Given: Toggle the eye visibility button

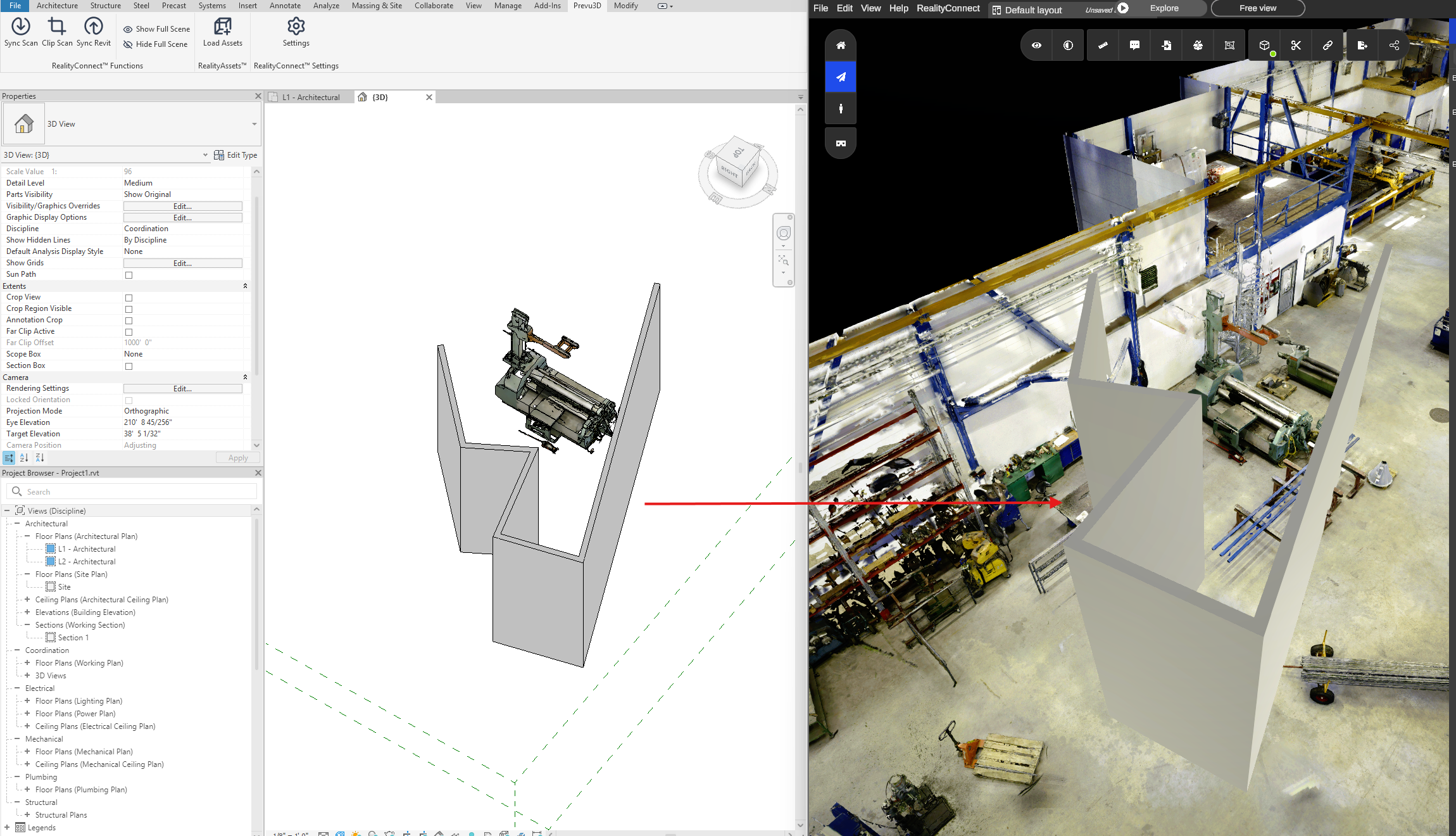Looking at the screenshot, I should 1036,46.
